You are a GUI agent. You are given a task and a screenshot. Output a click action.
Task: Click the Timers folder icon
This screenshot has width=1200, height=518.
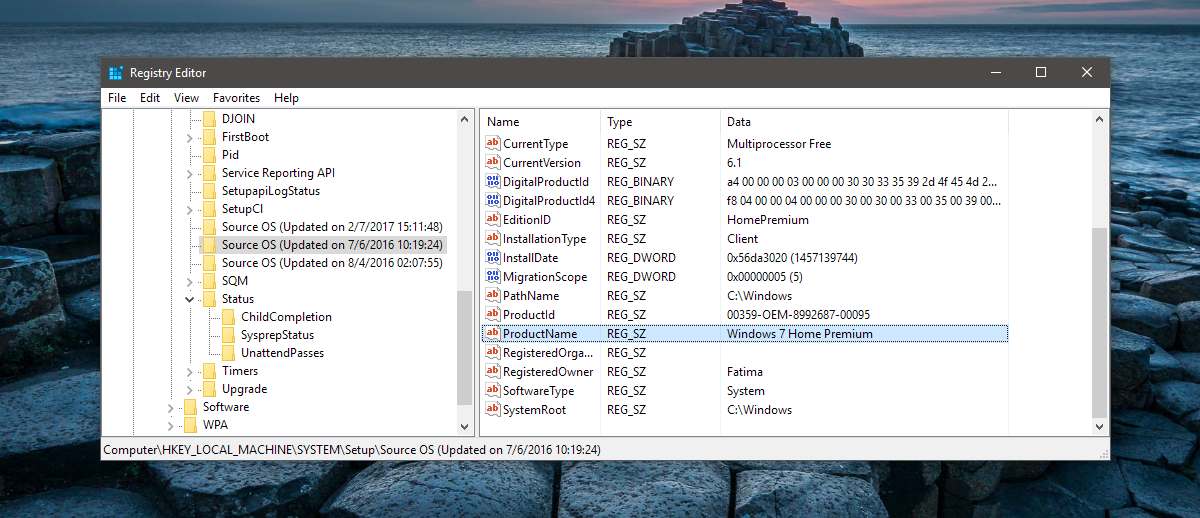click(x=209, y=371)
